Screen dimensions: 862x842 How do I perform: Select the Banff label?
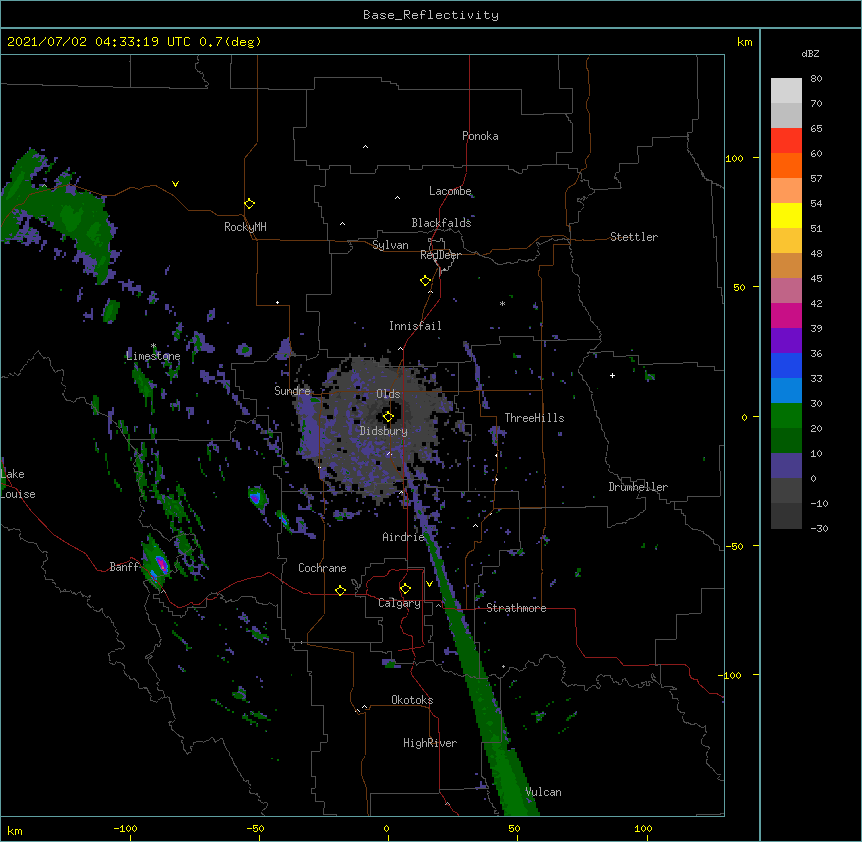coord(124,567)
